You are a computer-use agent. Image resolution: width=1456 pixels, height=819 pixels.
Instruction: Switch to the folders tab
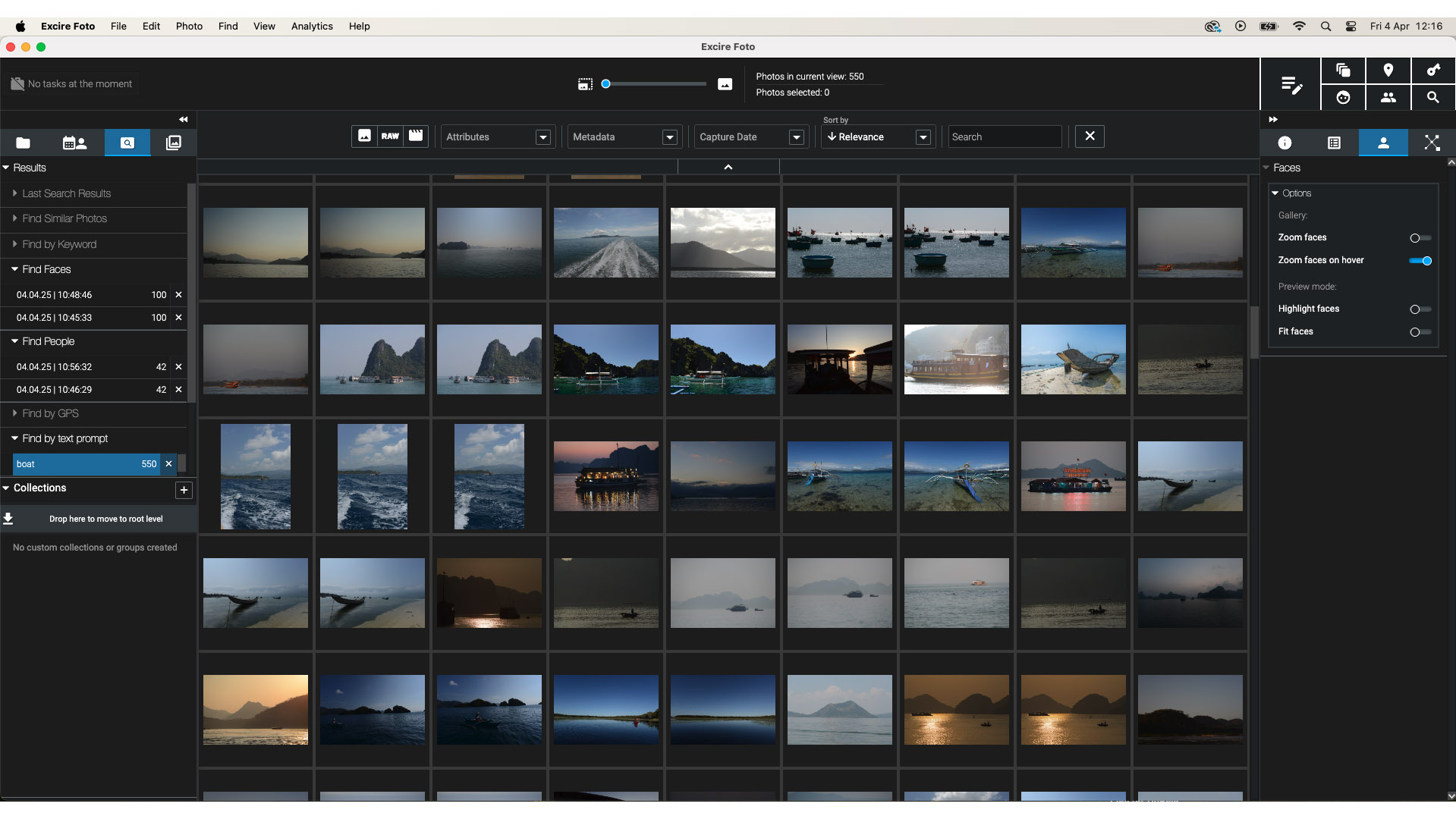23,143
